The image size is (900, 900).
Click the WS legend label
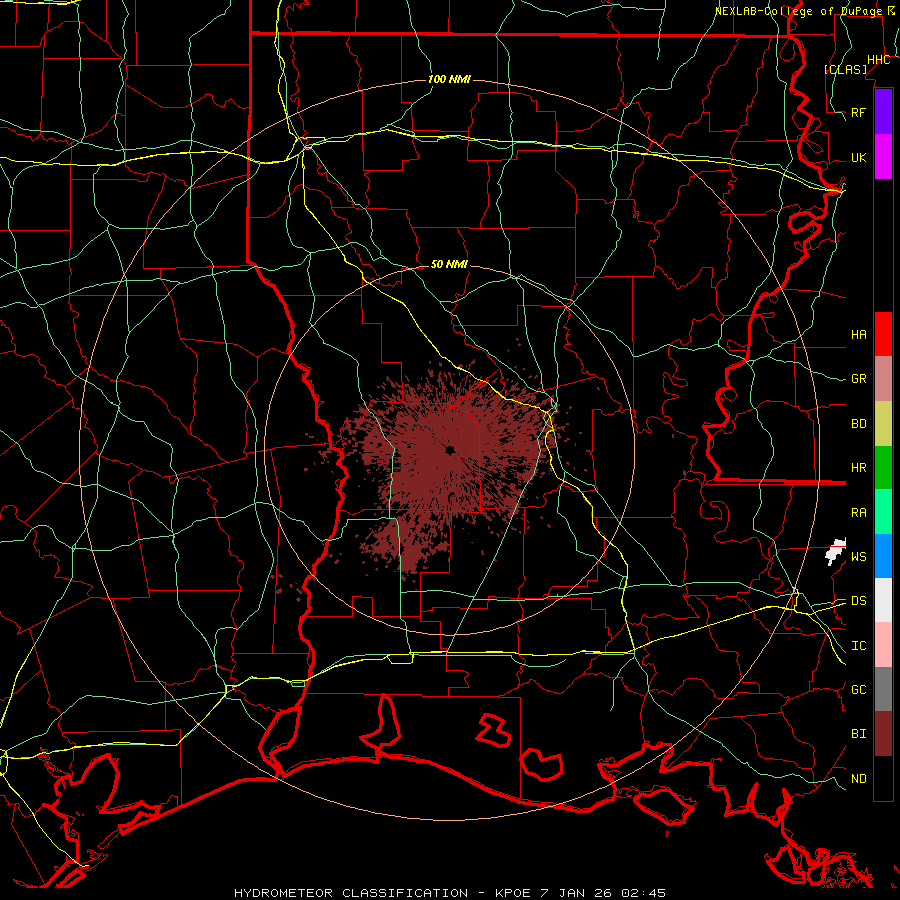(x=859, y=557)
